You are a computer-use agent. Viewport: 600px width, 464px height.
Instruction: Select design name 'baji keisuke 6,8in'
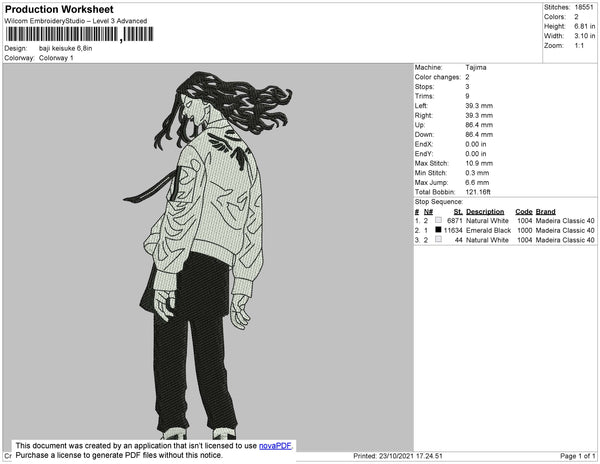tap(65, 48)
